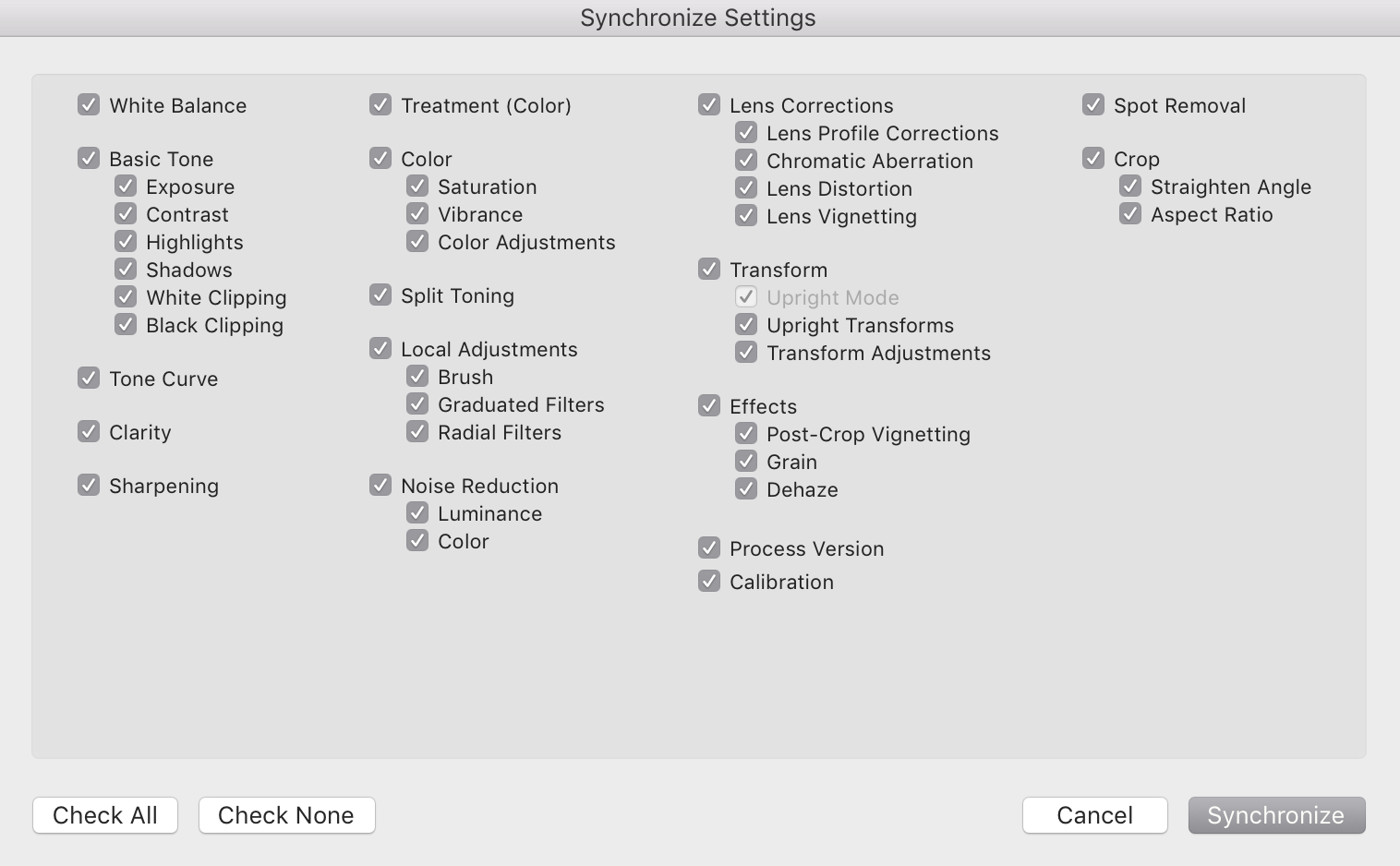Toggle Lens Vignetting option

[746, 215]
